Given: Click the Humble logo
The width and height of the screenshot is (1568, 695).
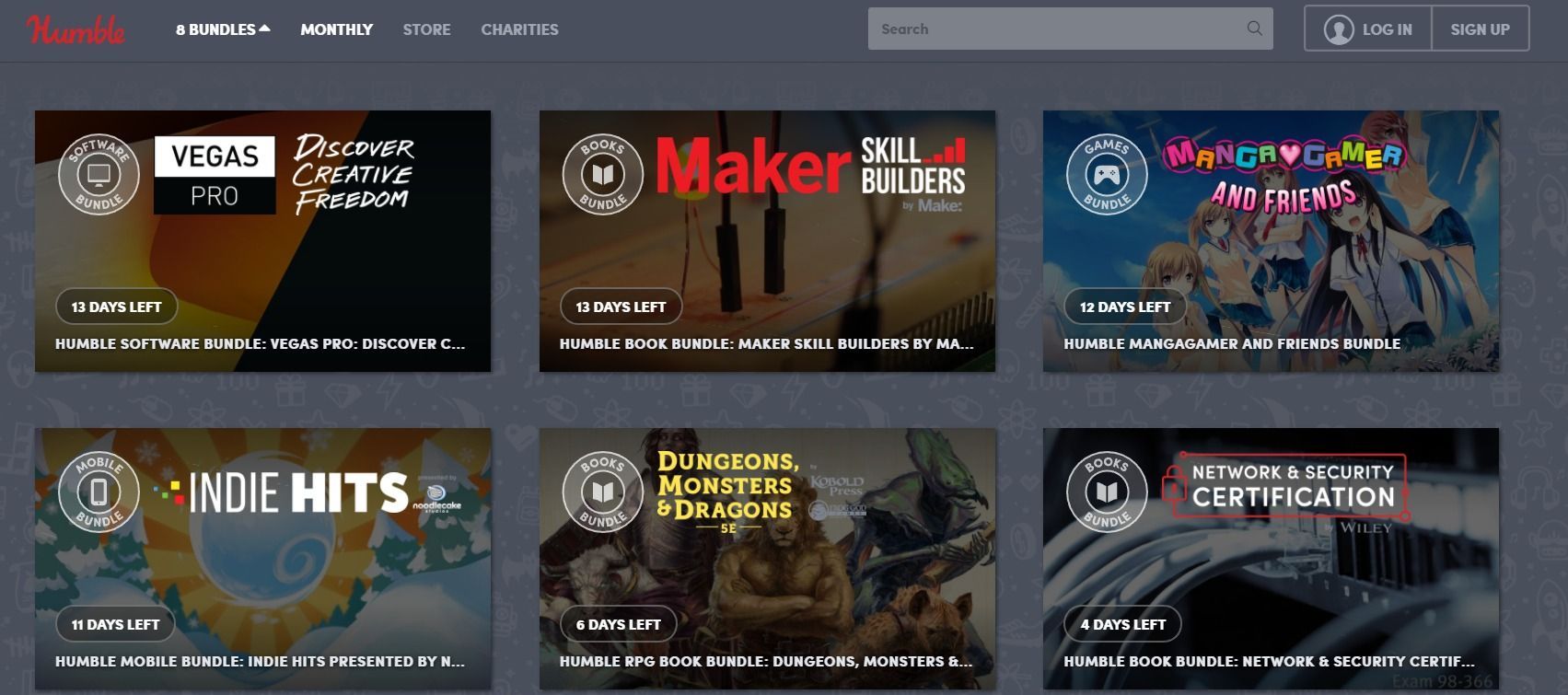Looking at the screenshot, I should [76, 29].
